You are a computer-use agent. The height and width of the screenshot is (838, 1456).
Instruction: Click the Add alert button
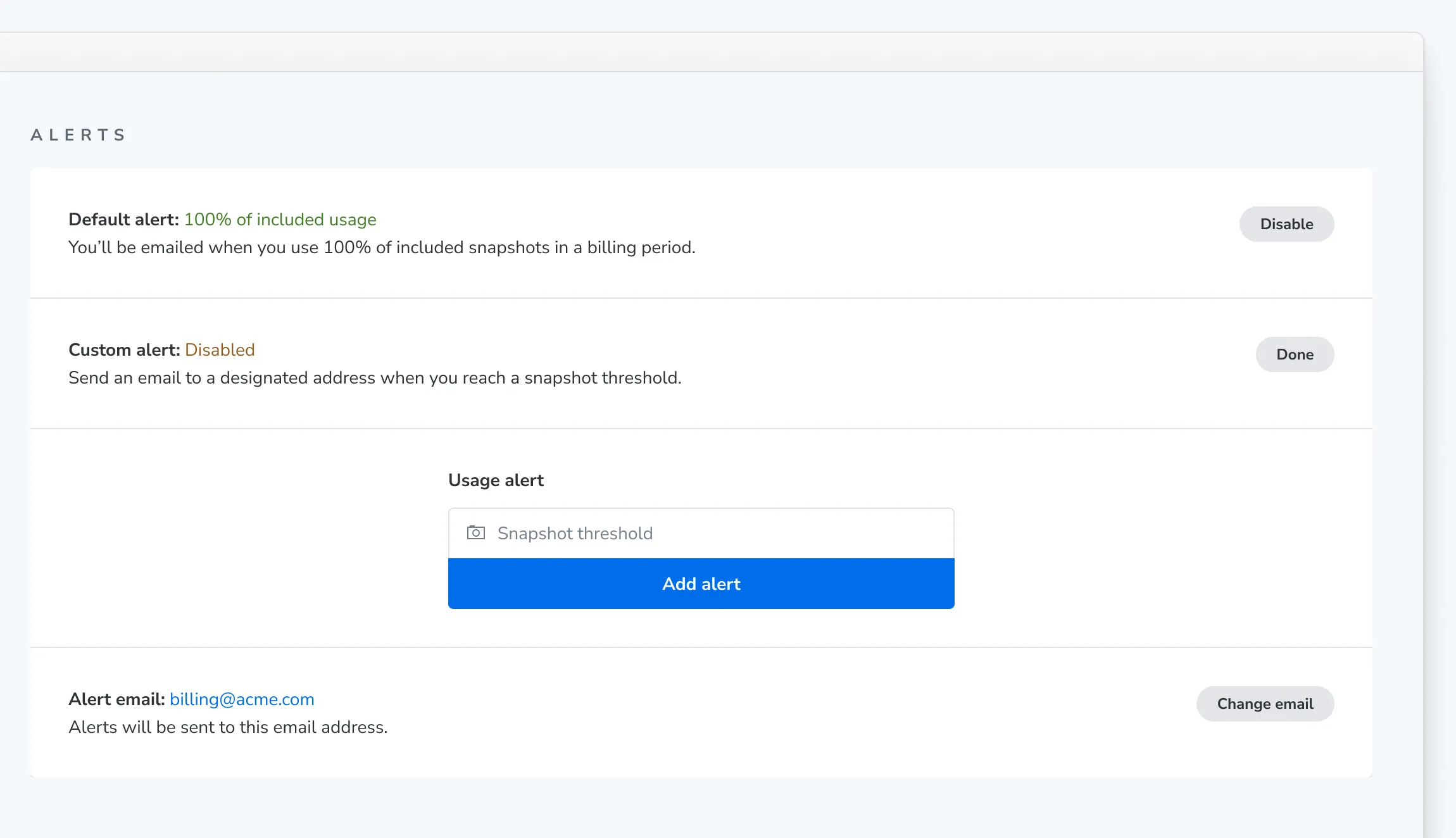click(701, 584)
